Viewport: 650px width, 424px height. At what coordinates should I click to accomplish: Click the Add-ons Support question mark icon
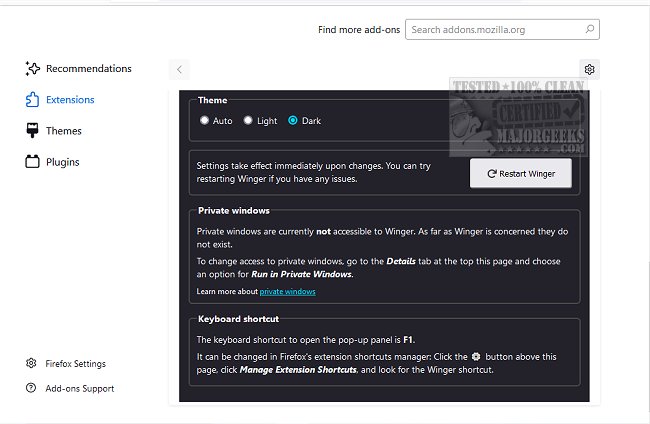[x=32, y=388]
